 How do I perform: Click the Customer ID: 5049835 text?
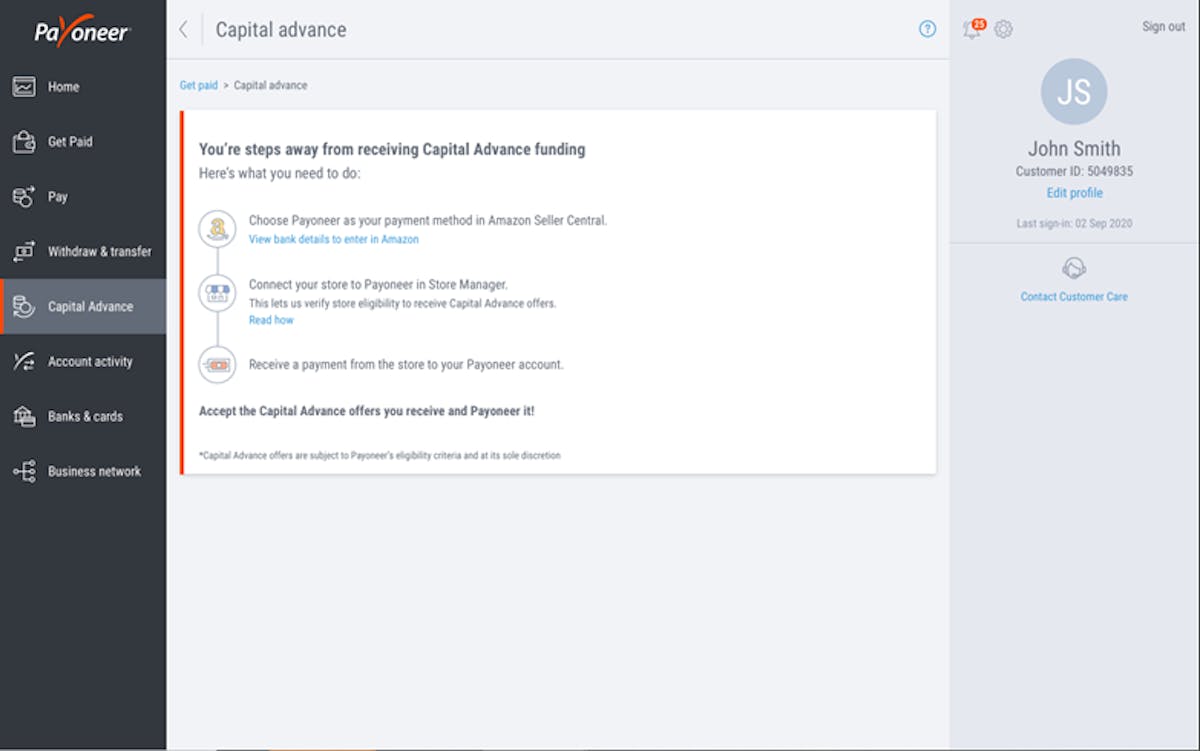(1074, 172)
